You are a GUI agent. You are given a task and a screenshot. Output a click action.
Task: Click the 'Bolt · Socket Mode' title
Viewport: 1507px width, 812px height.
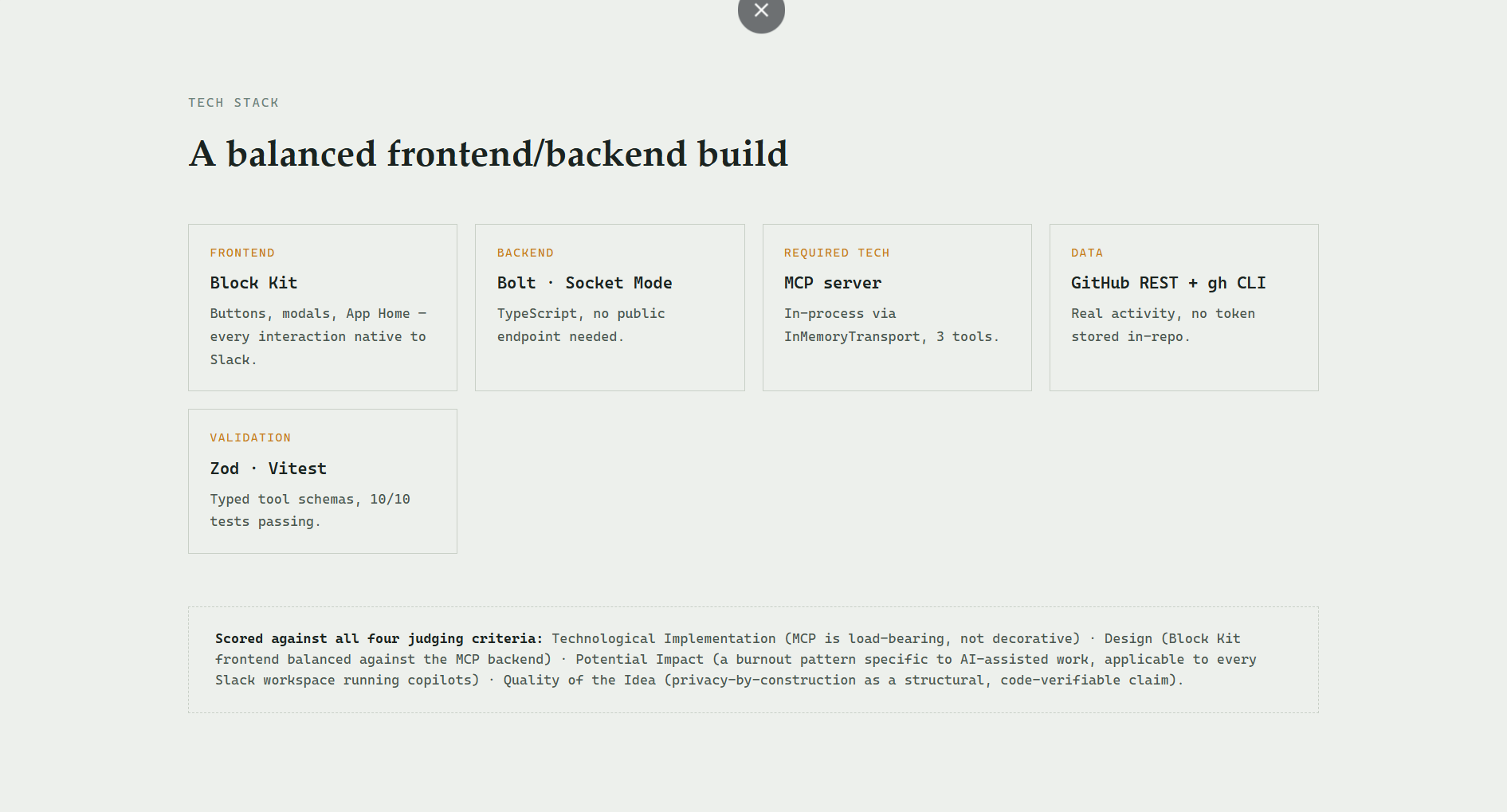[585, 283]
